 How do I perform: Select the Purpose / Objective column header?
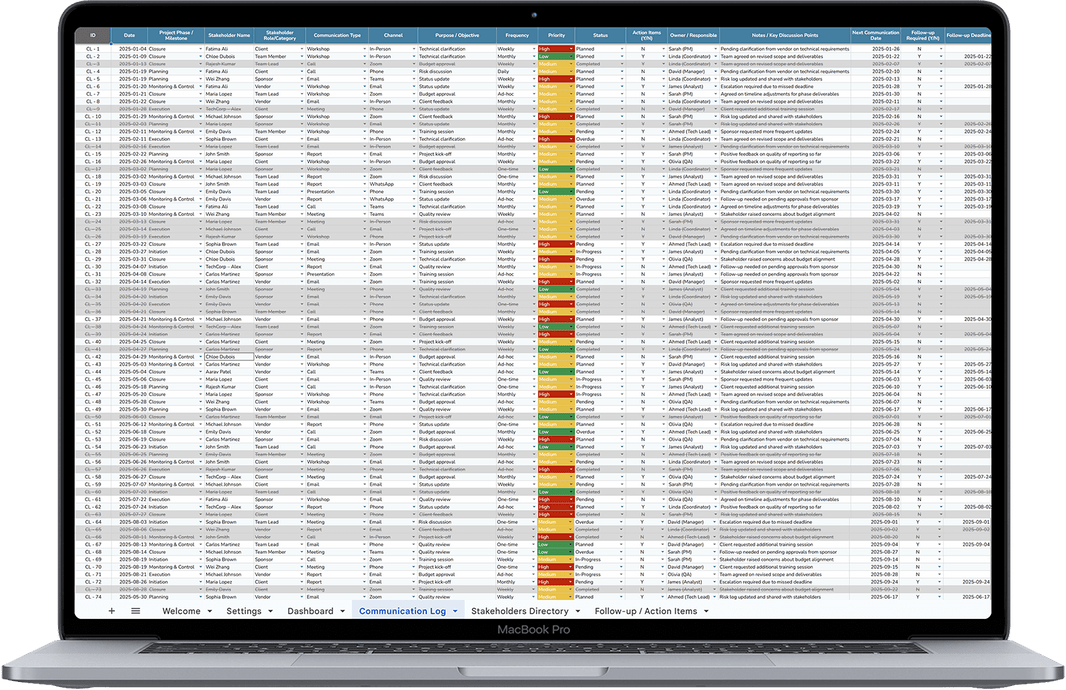pos(457,35)
